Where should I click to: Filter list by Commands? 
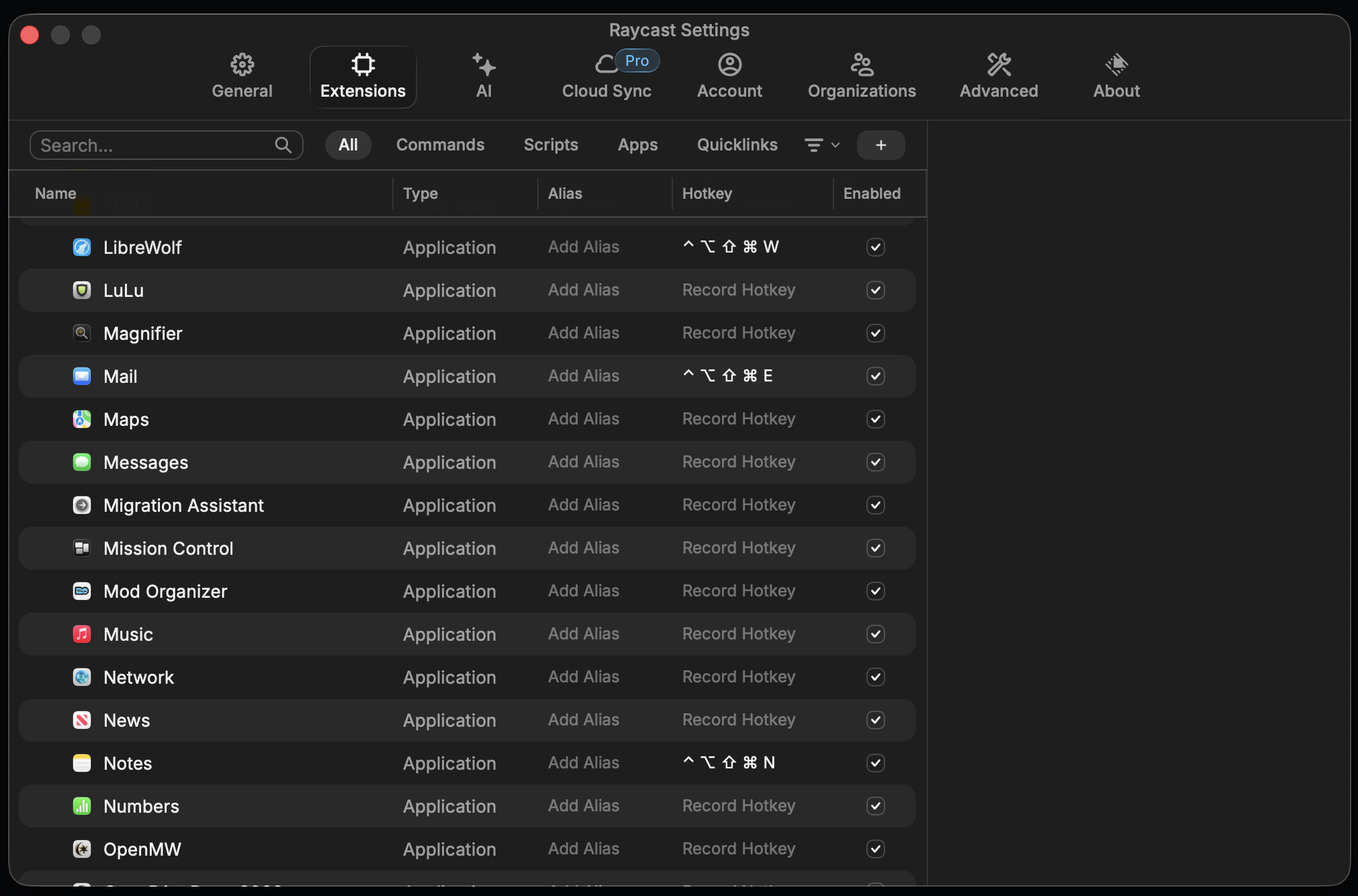point(441,145)
